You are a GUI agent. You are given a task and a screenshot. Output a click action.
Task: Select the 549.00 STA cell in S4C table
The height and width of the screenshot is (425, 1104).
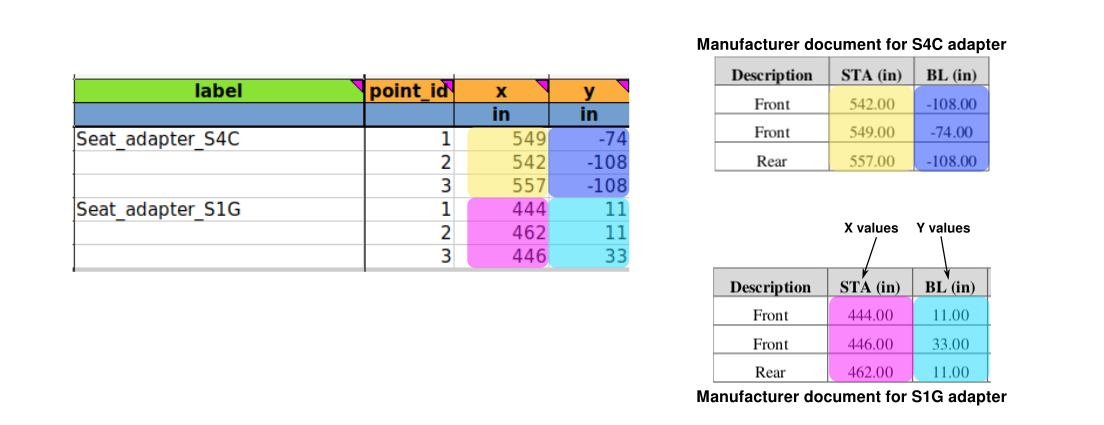tap(871, 132)
